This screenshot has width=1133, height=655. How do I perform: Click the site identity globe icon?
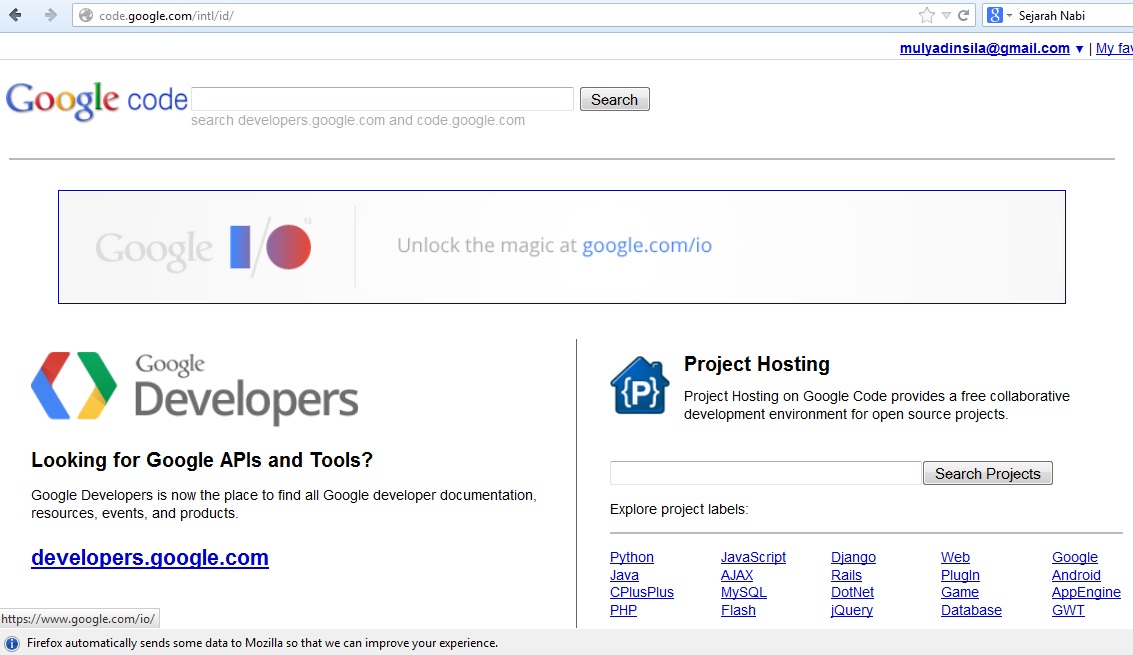(86, 15)
